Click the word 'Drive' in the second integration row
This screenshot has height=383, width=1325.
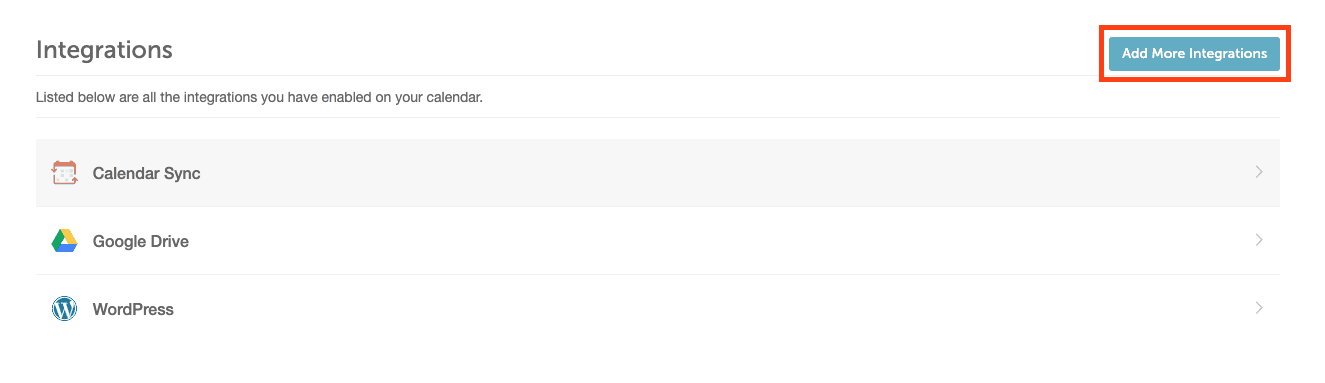click(166, 241)
